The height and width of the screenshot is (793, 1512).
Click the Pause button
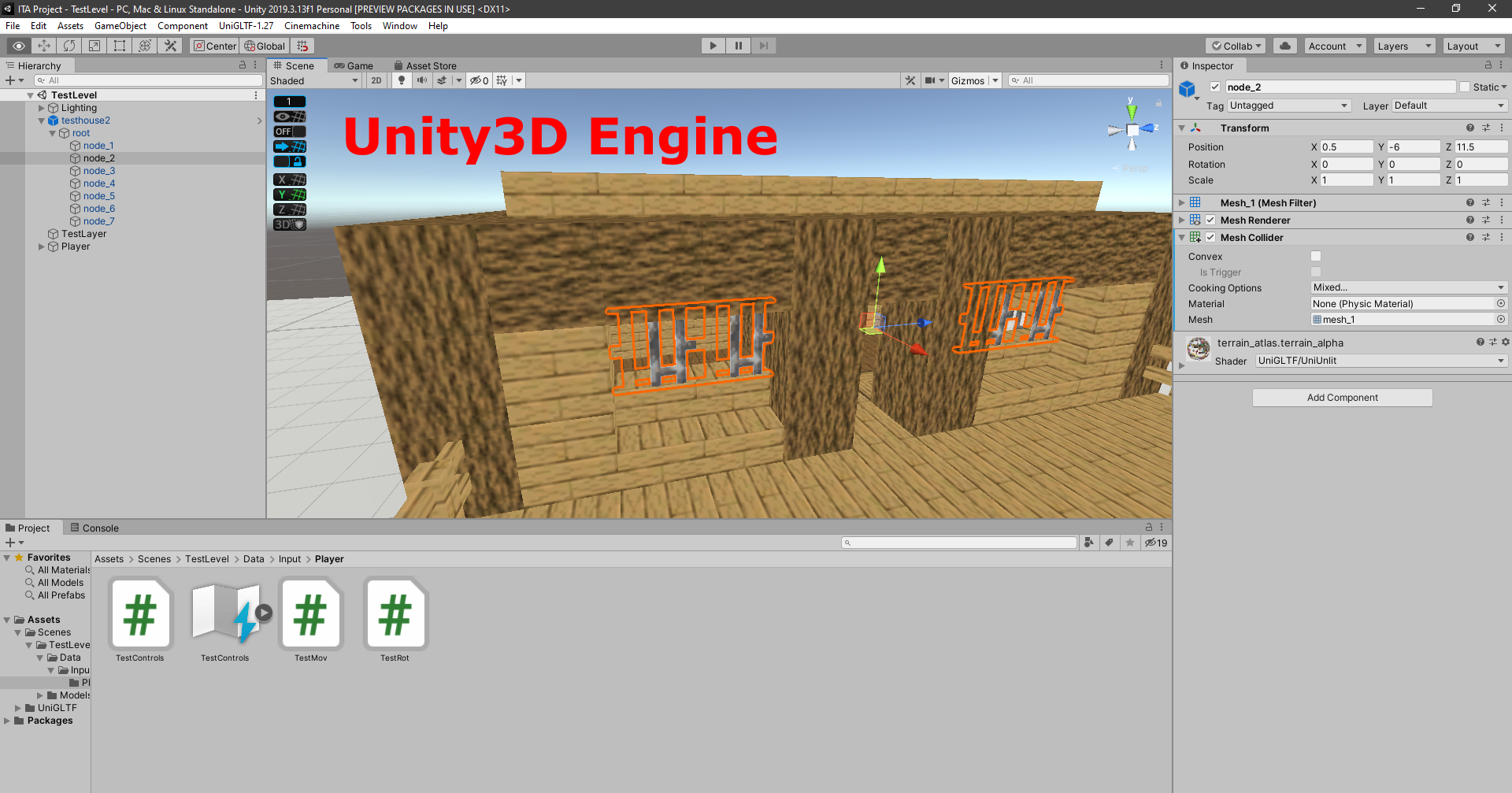[739, 46]
